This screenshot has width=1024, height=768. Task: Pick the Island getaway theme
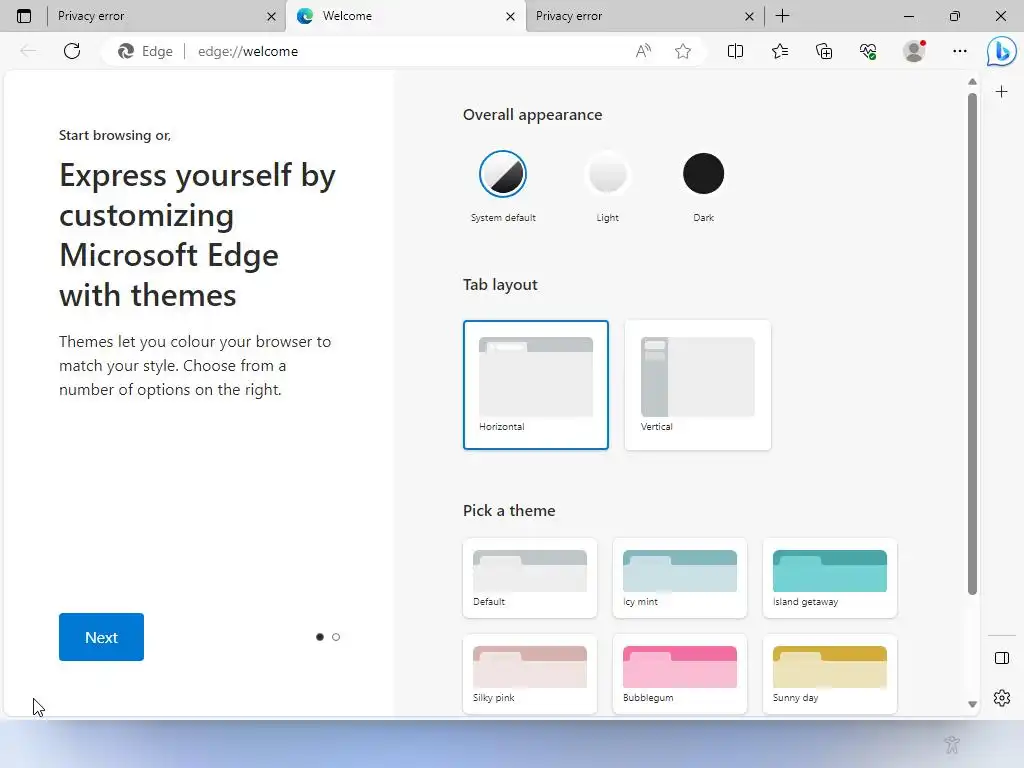pos(830,578)
